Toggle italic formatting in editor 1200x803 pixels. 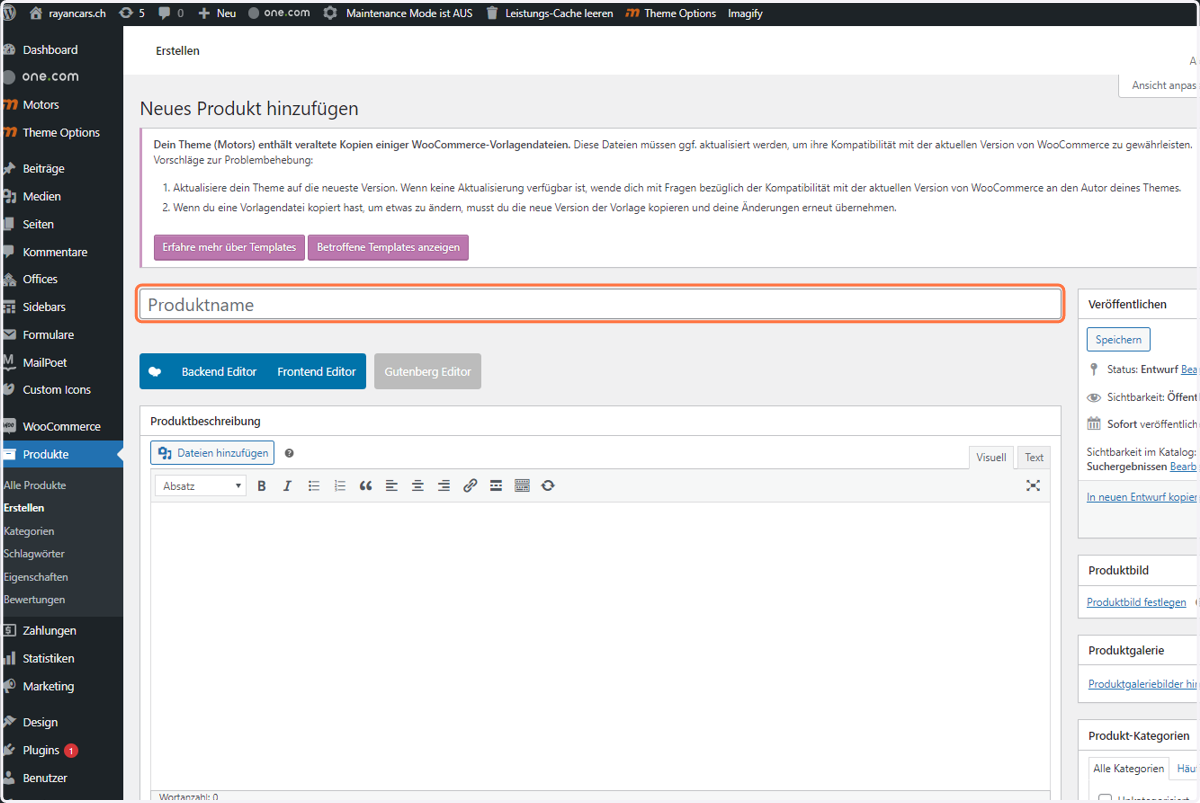(x=287, y=486)
